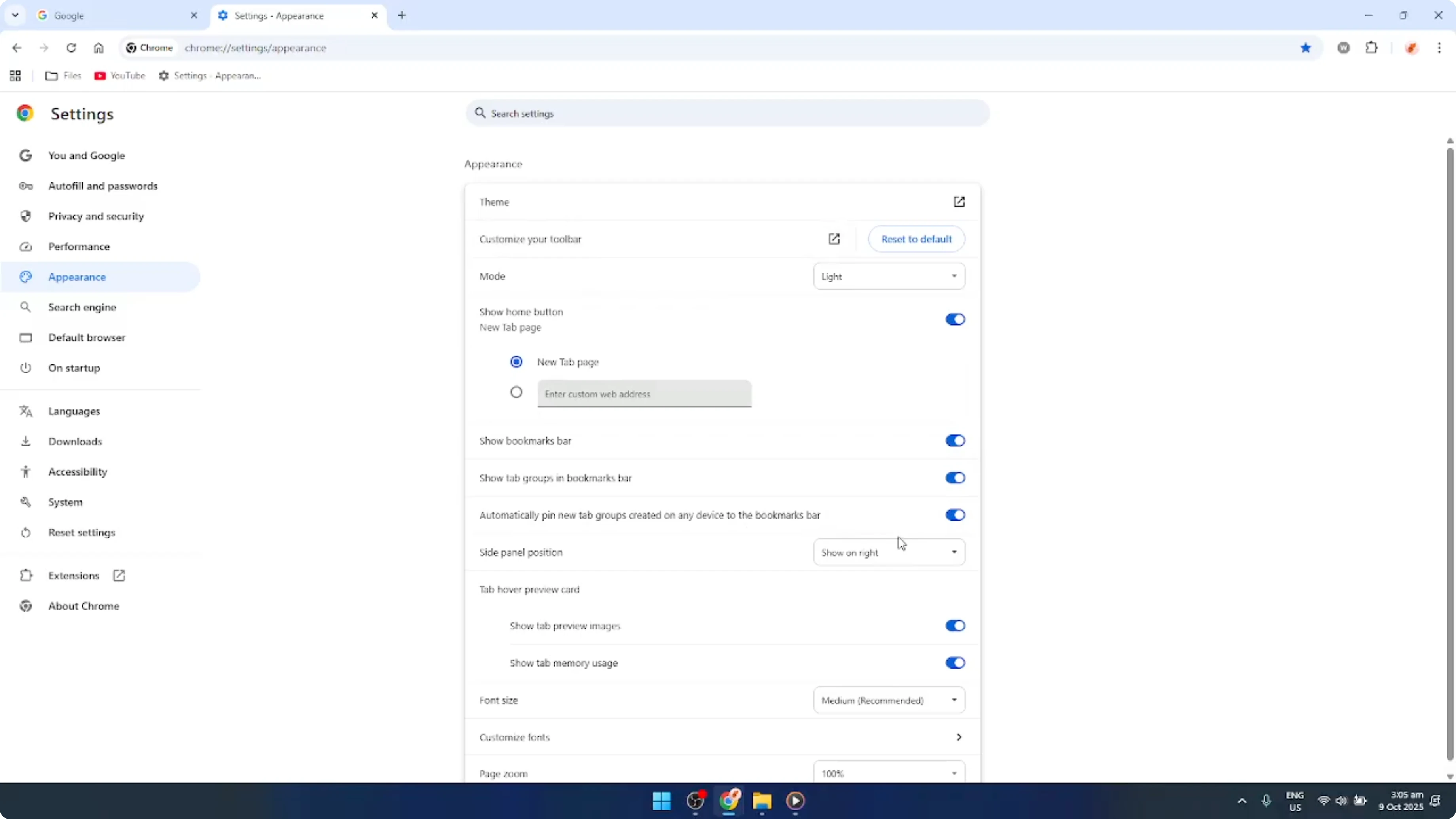Click the Enter custom web address field
The image size is (1456, 819).
645,394
